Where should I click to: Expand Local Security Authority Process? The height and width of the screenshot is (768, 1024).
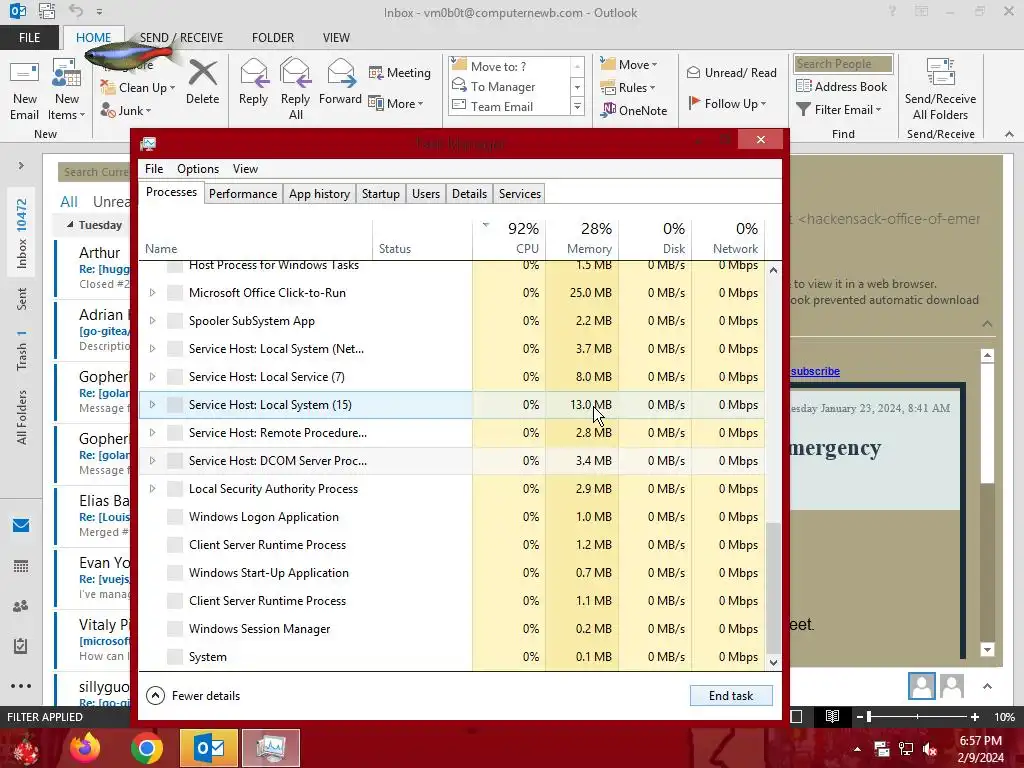pyautogui.click(x=152, y=489)
